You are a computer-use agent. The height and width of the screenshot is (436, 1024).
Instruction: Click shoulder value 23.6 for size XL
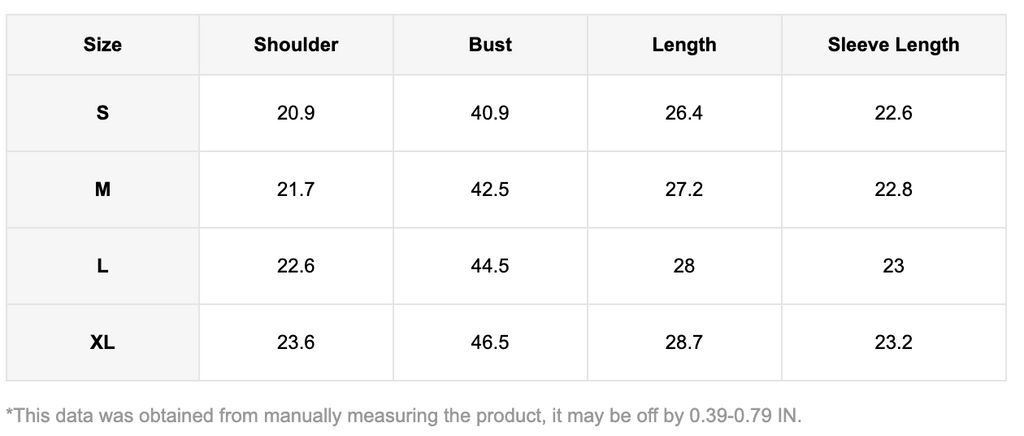point(296,342)
